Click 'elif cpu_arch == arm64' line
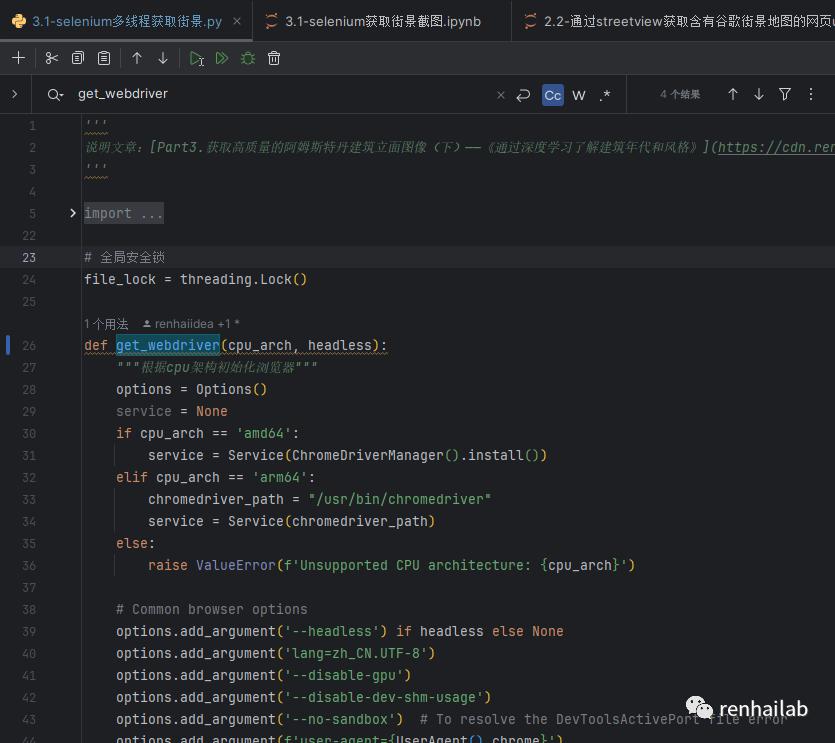Screen dimensions: 835x743 pos(216,477)
